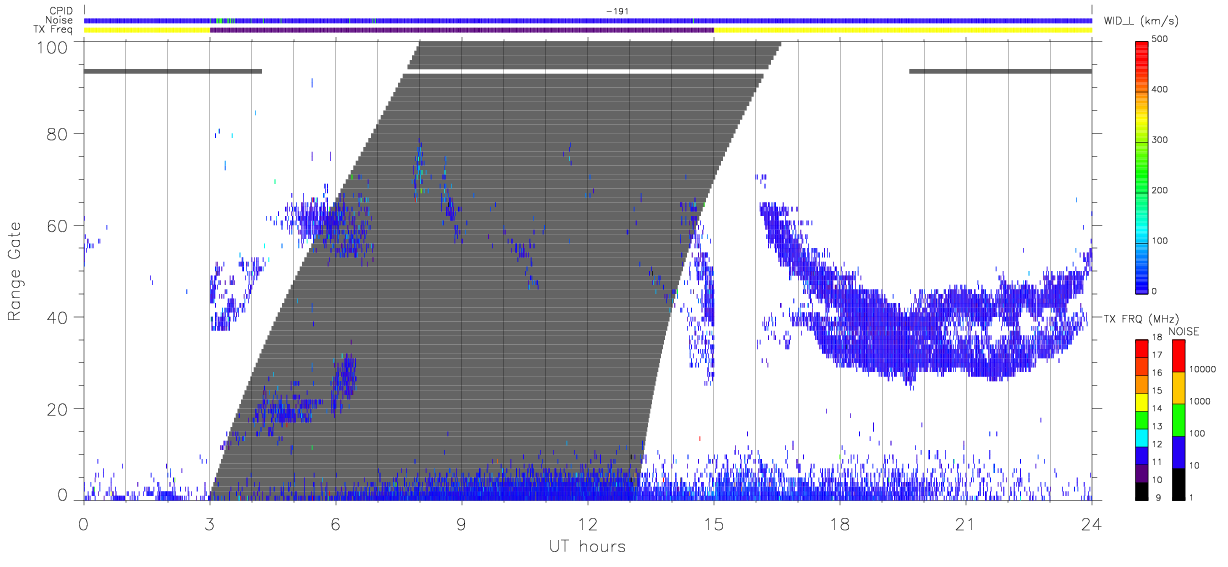Click the WID (km/s) color bar title
The width and height of the screenshot is (1228, 567).
(1141, 20)
